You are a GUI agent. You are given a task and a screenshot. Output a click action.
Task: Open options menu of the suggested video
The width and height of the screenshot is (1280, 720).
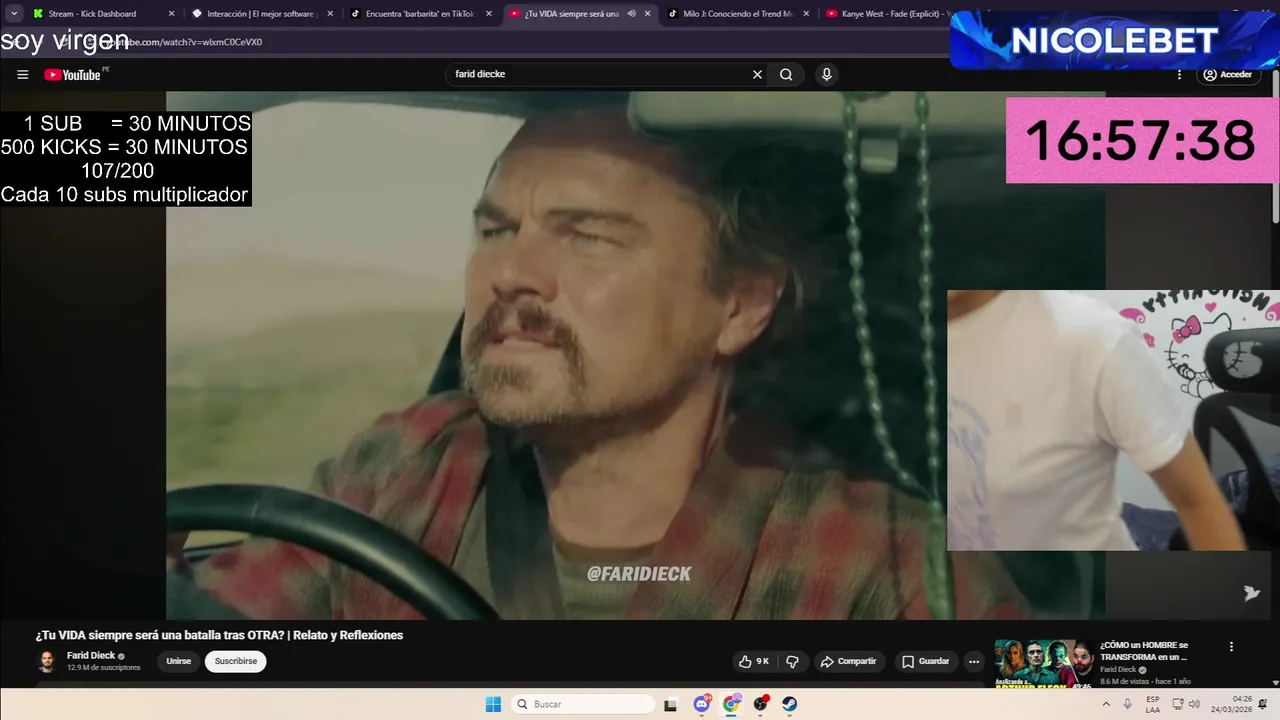(1231, 647)
